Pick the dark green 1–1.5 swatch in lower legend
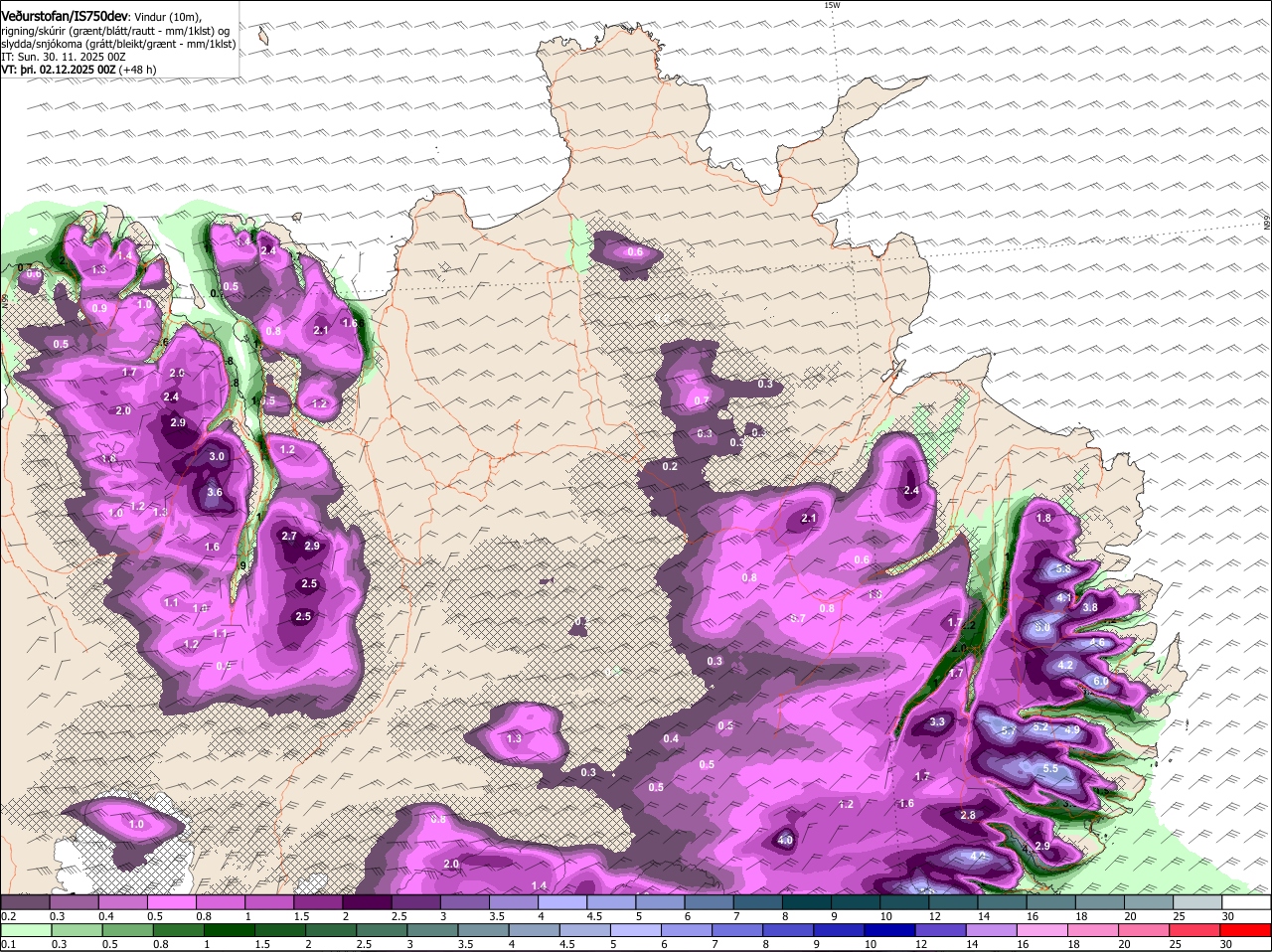Screen dimensions: 1272x952 (231, 930)
